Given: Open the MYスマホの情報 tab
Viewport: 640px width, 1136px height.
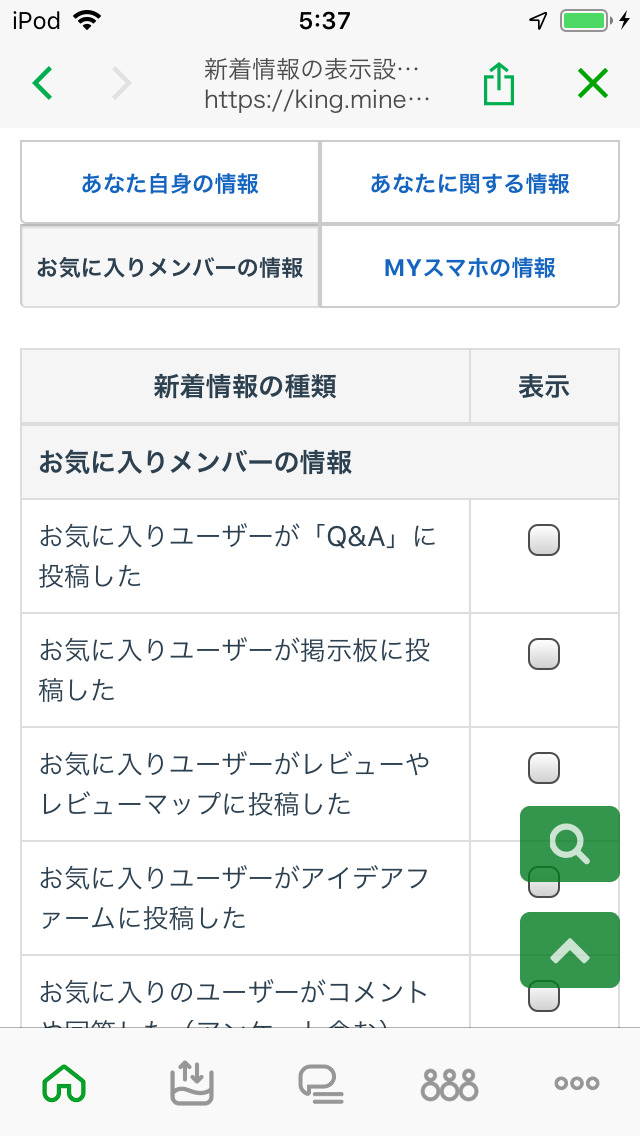Looking at the screenshot, I should coord(470,267).
